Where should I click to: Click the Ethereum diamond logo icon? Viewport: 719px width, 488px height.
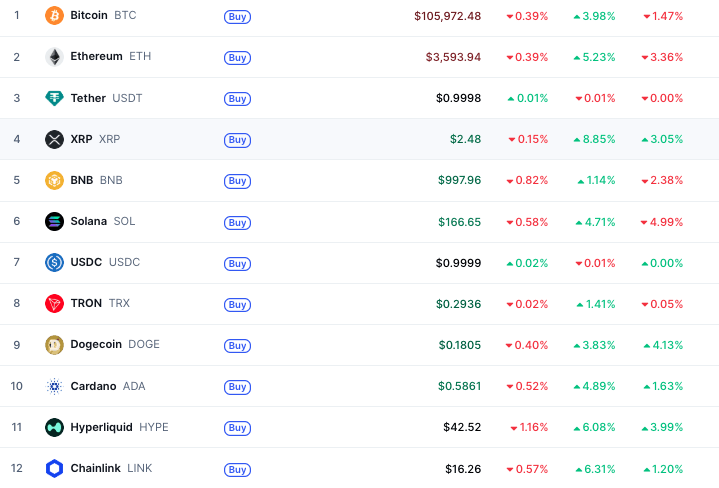pos(54,57)
